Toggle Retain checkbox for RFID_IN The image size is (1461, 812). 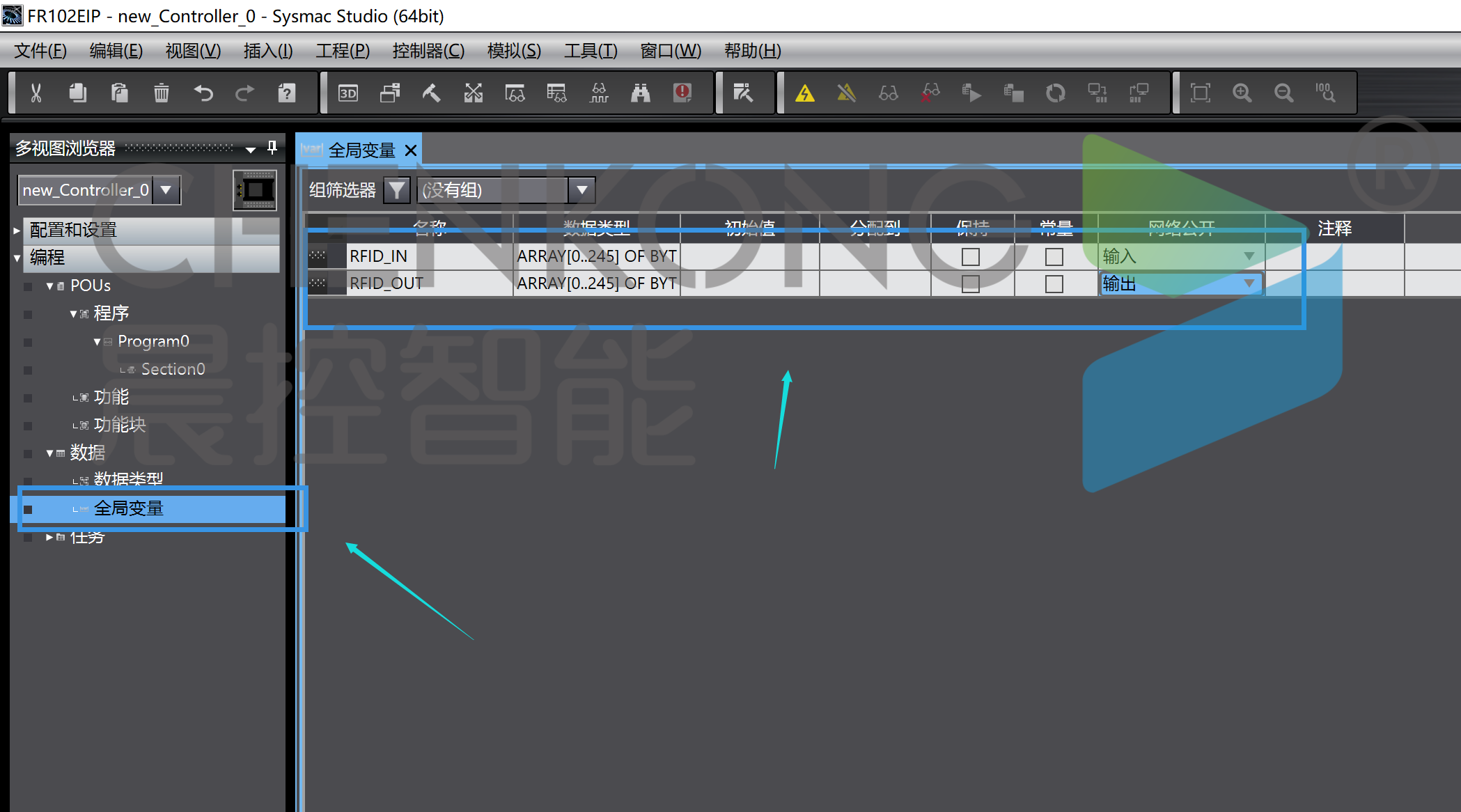[971, 257]
